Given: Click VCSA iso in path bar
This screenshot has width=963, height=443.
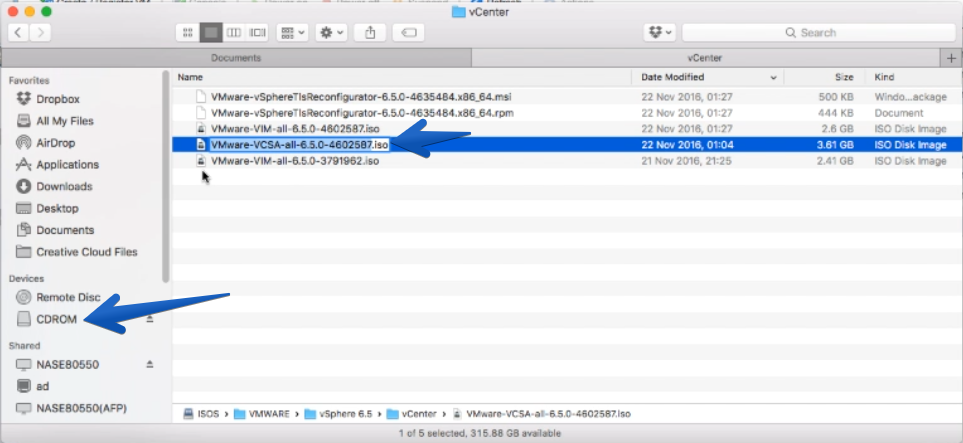Looking at the screenshot, I should (x=542, y=414).
